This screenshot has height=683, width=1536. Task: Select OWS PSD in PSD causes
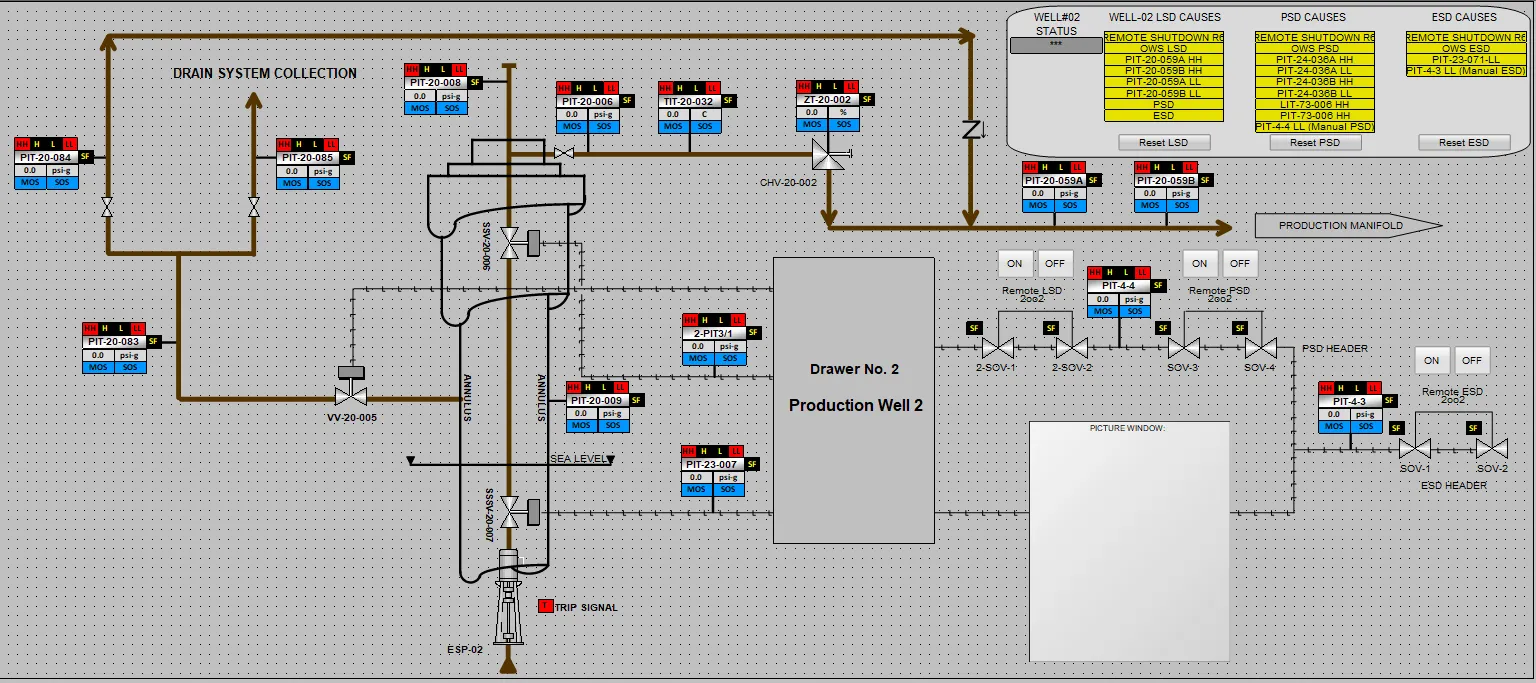click(1315, 49)
